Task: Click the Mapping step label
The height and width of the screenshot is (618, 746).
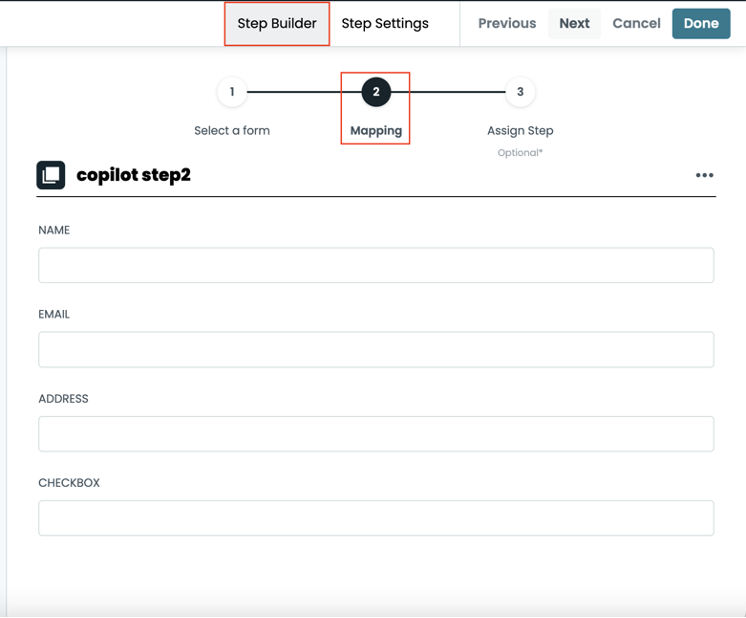Action: tap(376, 131)
